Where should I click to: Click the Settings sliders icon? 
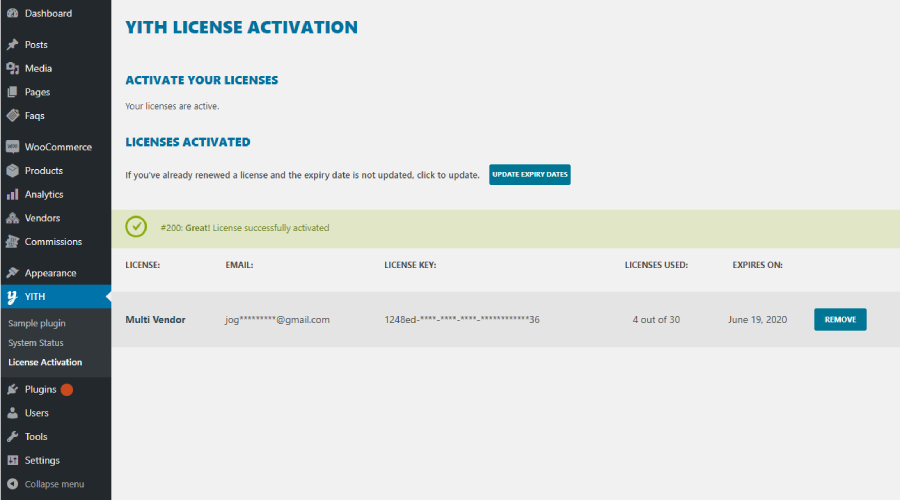[12, 461]
